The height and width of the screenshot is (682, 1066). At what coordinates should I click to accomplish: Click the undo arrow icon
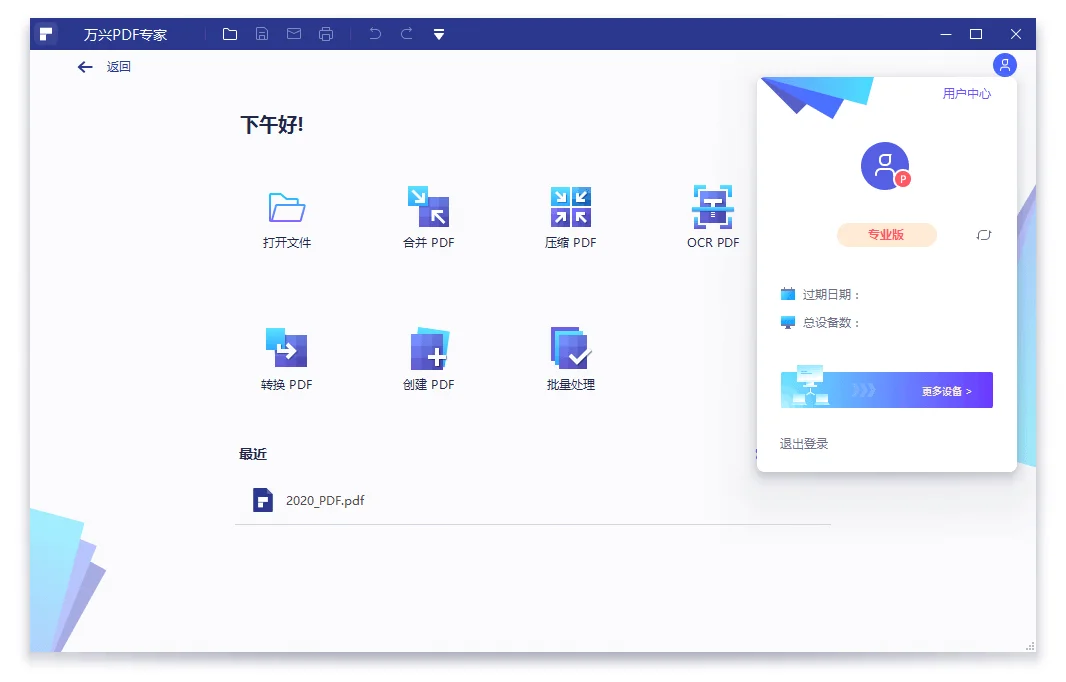click(x=374, y=33)
